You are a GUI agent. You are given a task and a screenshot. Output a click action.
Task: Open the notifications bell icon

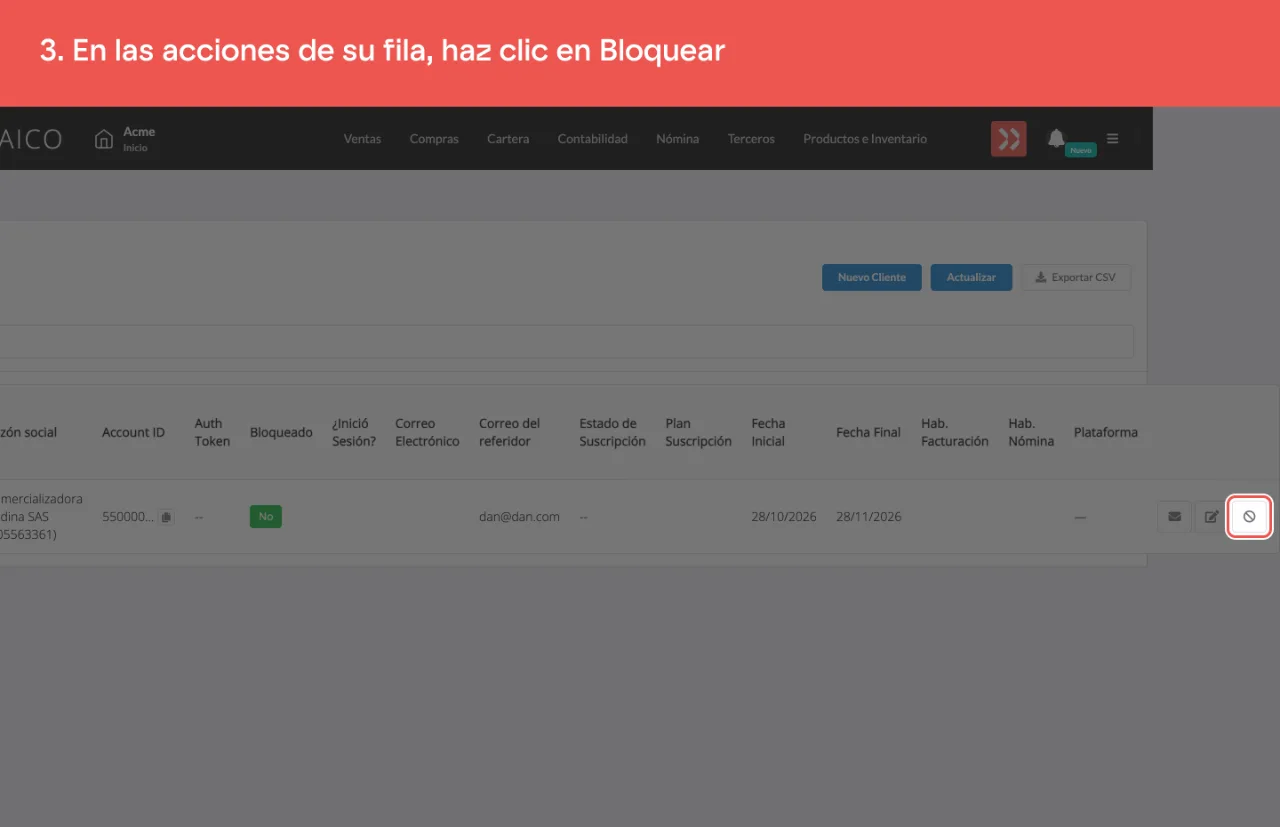1056,138
